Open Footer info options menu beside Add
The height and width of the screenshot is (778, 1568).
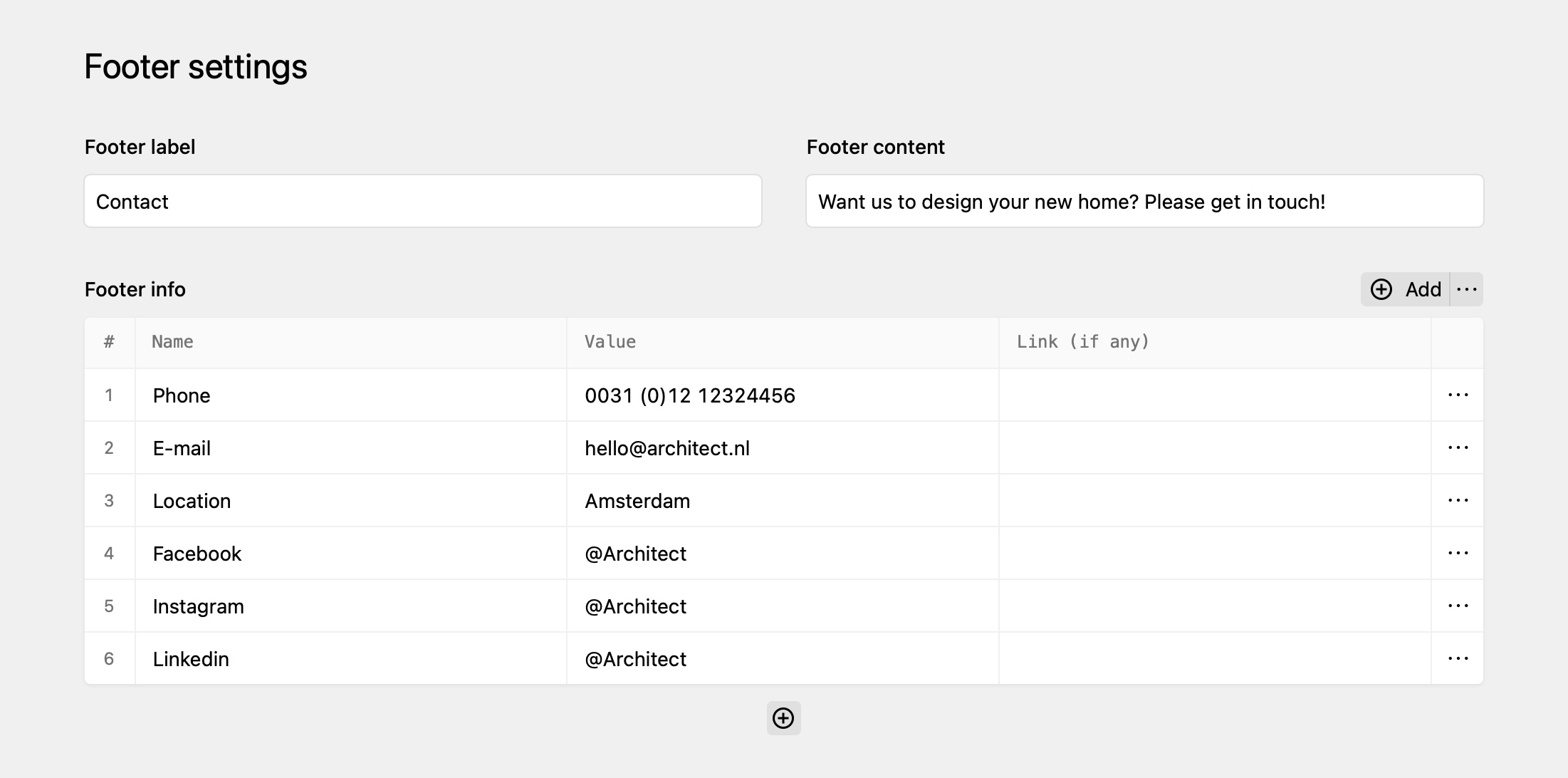[x=1467, y=289]
